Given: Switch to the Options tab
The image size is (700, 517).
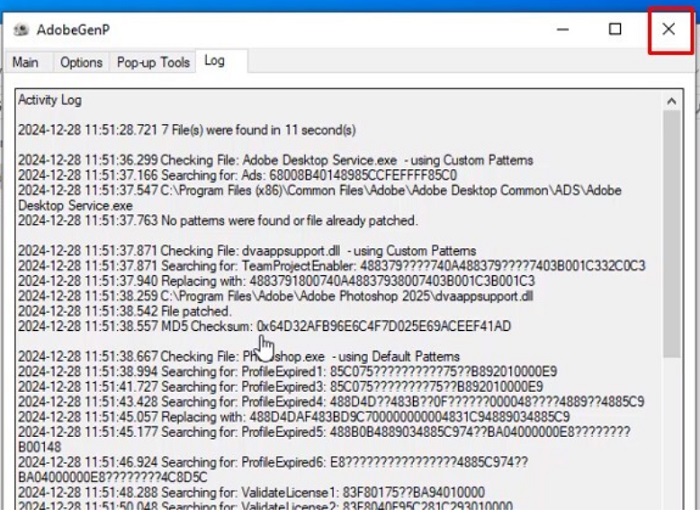Looking at the screenshot, I should [x=81, y=62].
